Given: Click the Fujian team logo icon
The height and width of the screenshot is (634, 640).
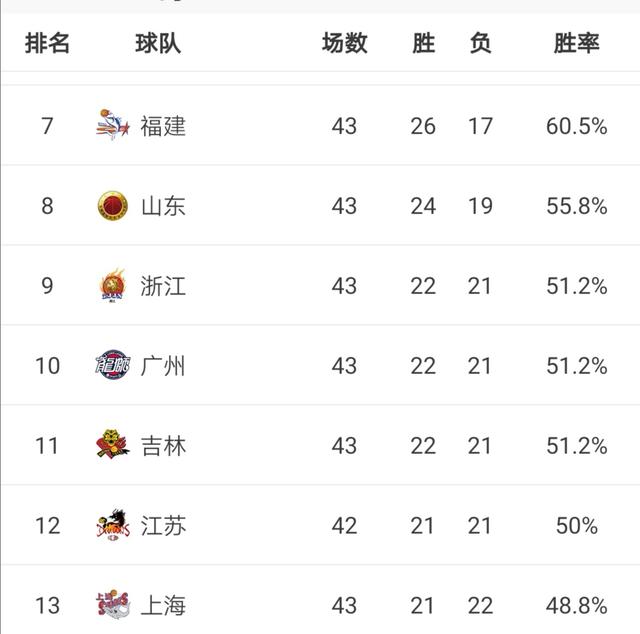Looking at the screenshot, I should (x=113, y=125).
